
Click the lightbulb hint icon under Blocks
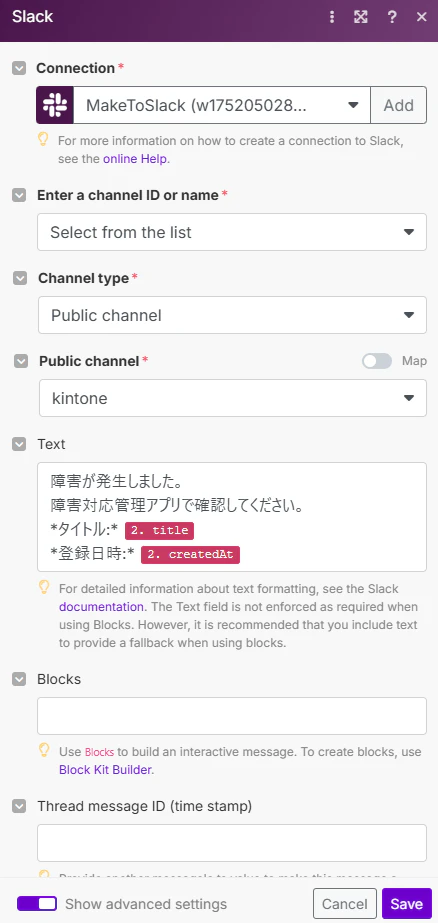44,749
